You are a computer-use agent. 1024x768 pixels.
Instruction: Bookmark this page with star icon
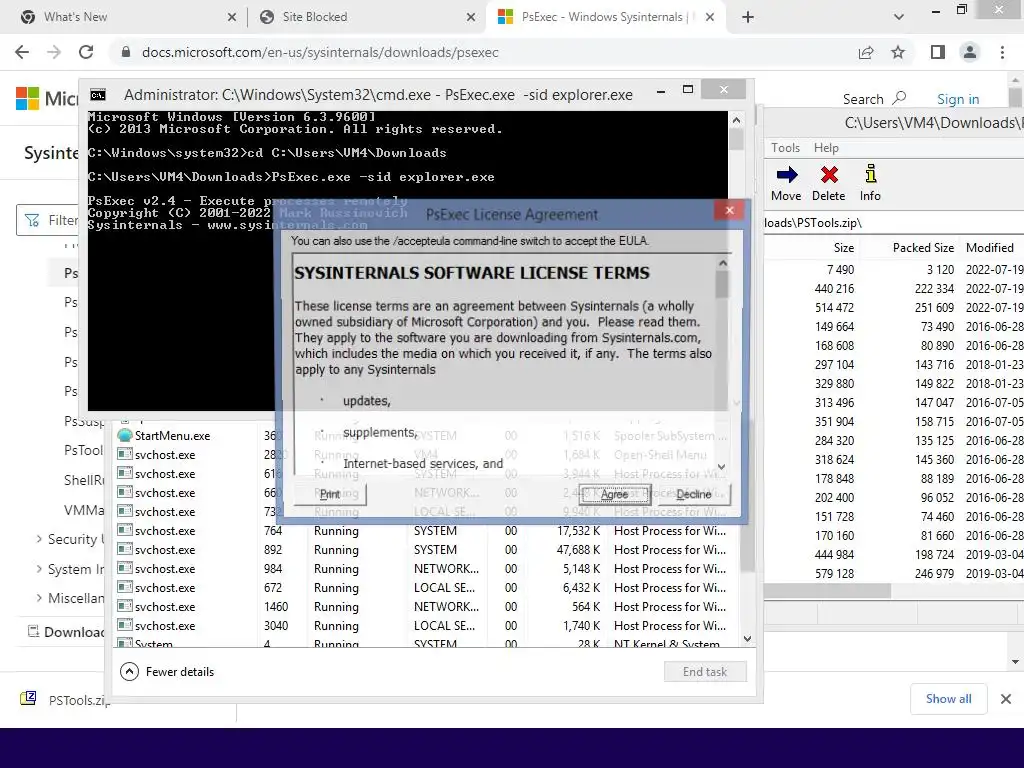(x=898, y=52)
